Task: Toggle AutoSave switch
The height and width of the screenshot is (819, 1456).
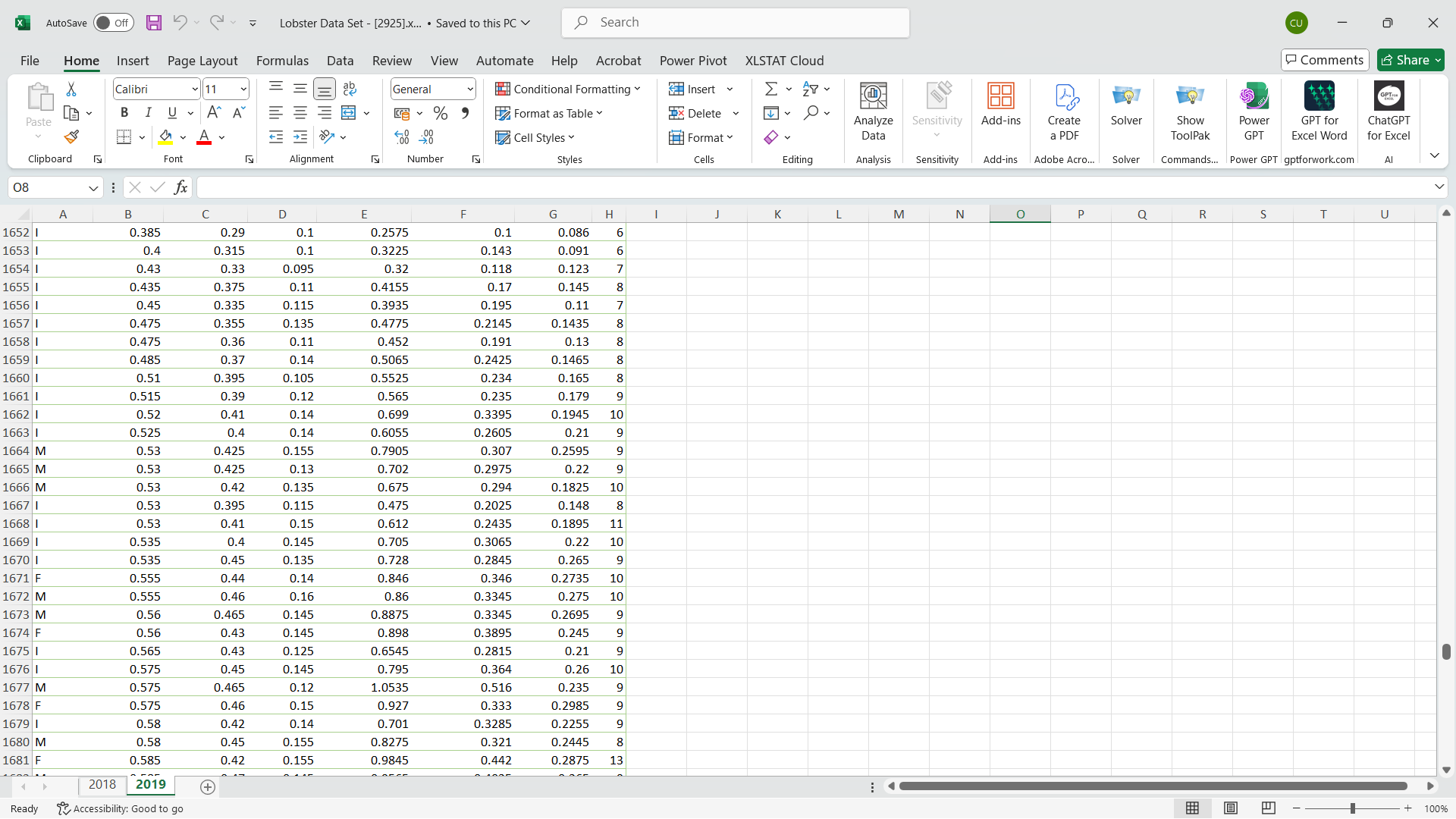Action: (x=113, y=23)
